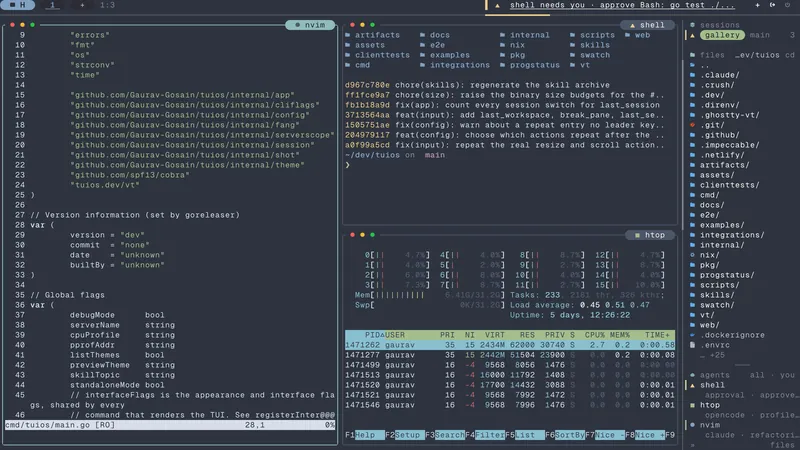Click F5 List in htop footer
The width and height of the screenshot is (800, 450).
(x=524, y=435)
